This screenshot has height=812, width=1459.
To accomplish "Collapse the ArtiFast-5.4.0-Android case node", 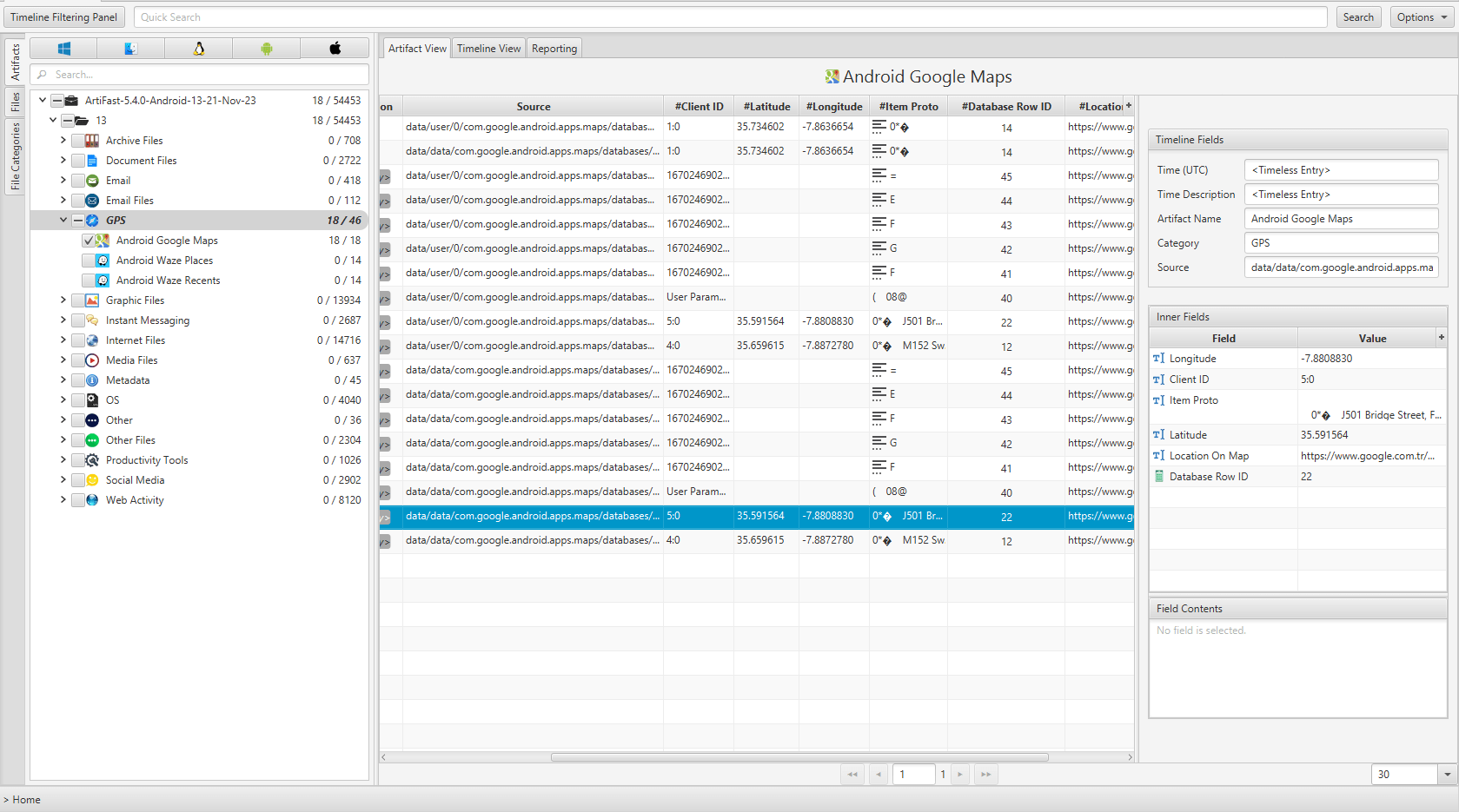I will (x=43, y=101).
